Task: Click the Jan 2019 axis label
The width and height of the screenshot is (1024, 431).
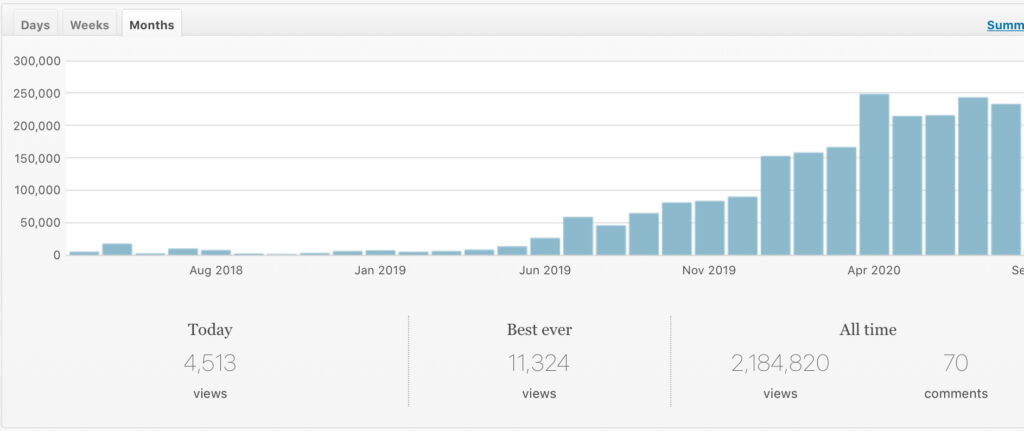Action: 380,270
